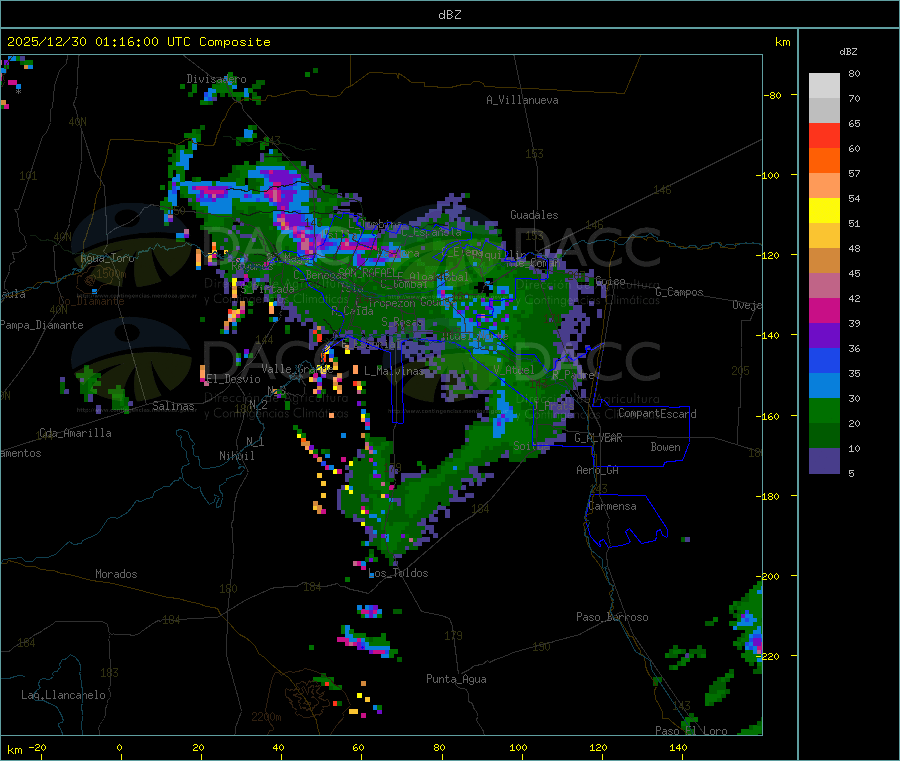Click the slate violet 5-10 dBZ legend swatch
Viewport: 900px width, 761px height.
(824, 461)
